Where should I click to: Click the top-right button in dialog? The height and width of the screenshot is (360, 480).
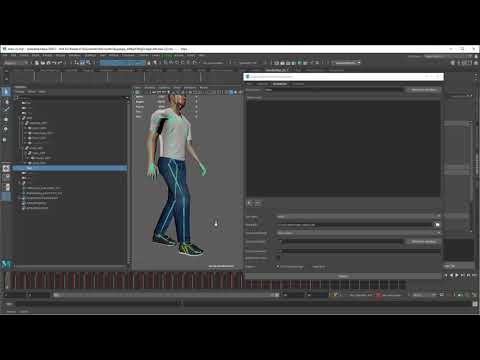click(x=424, y=90)
